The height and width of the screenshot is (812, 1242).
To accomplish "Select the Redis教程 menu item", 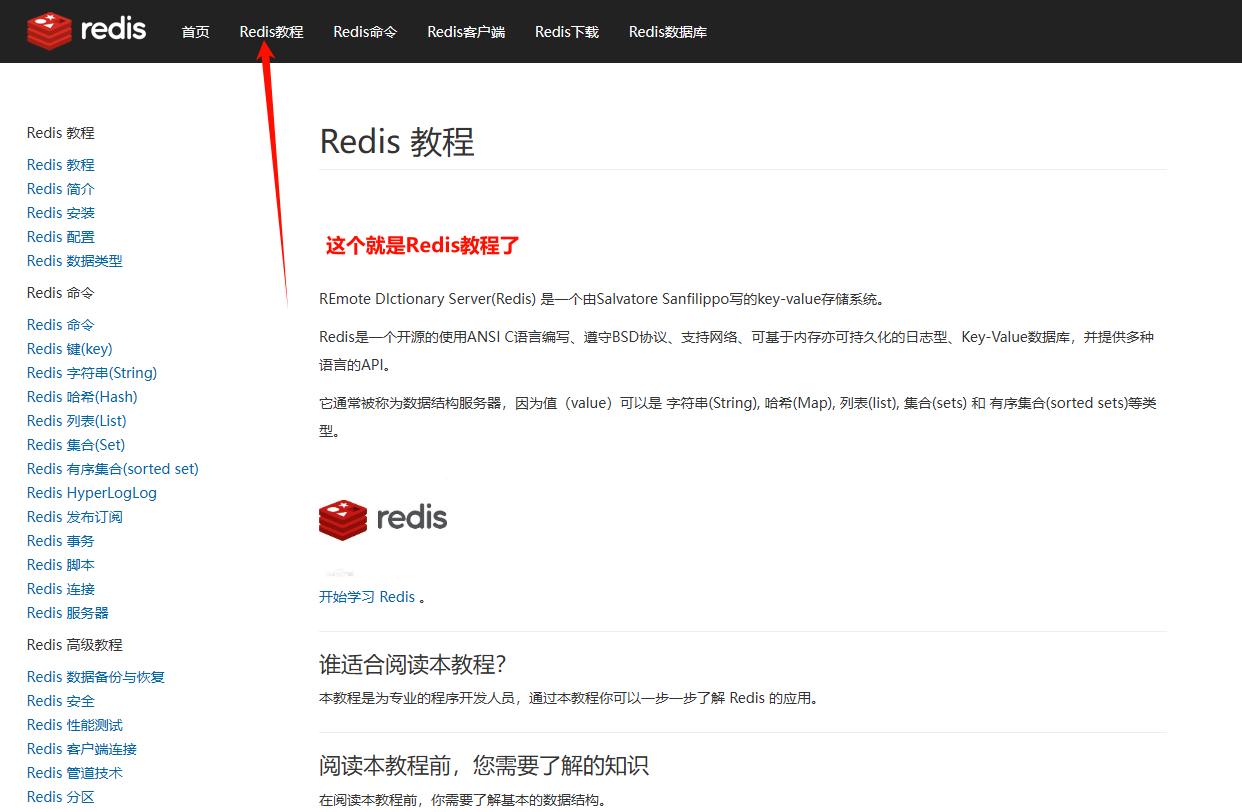I will pos(270,31).
